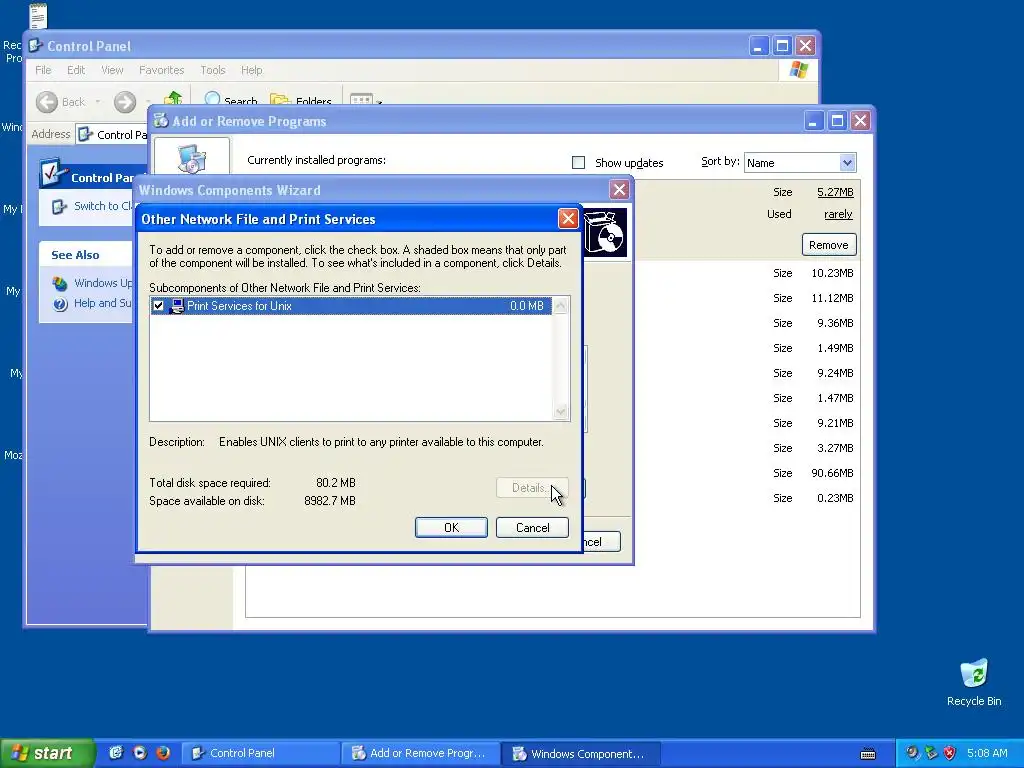The image size is (1024, 768).
Task: Click the clock showing 5:08 AM
Action: [987, 753]
